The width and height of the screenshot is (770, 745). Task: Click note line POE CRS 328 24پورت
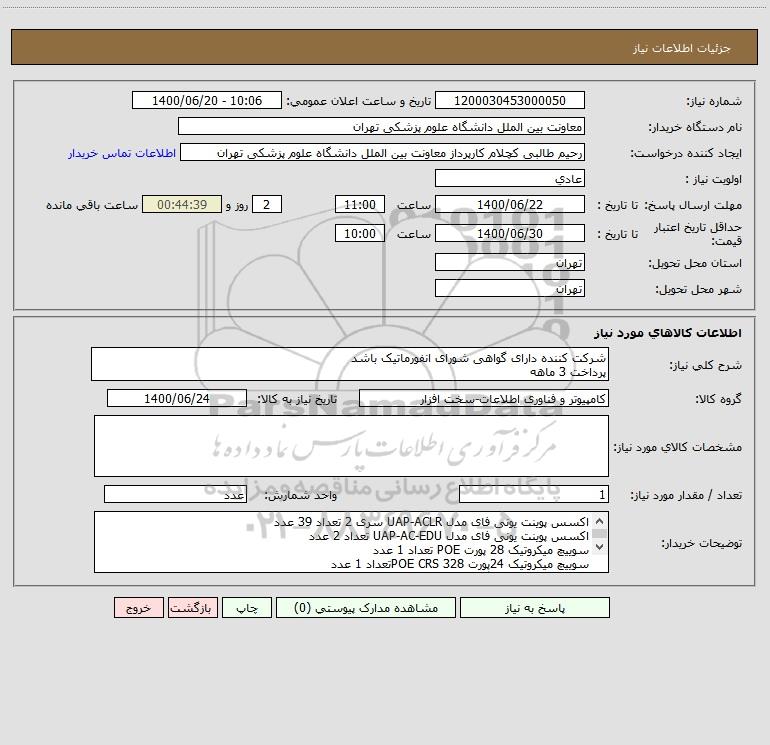[460, 564]
